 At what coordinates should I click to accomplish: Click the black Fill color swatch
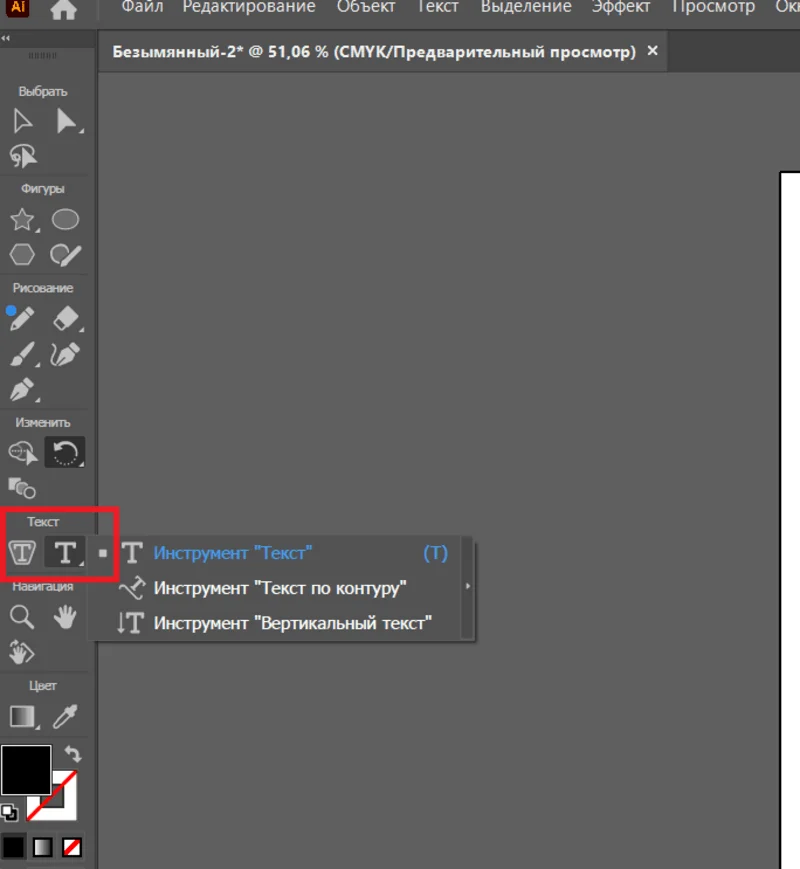click(x=26, y=770)
